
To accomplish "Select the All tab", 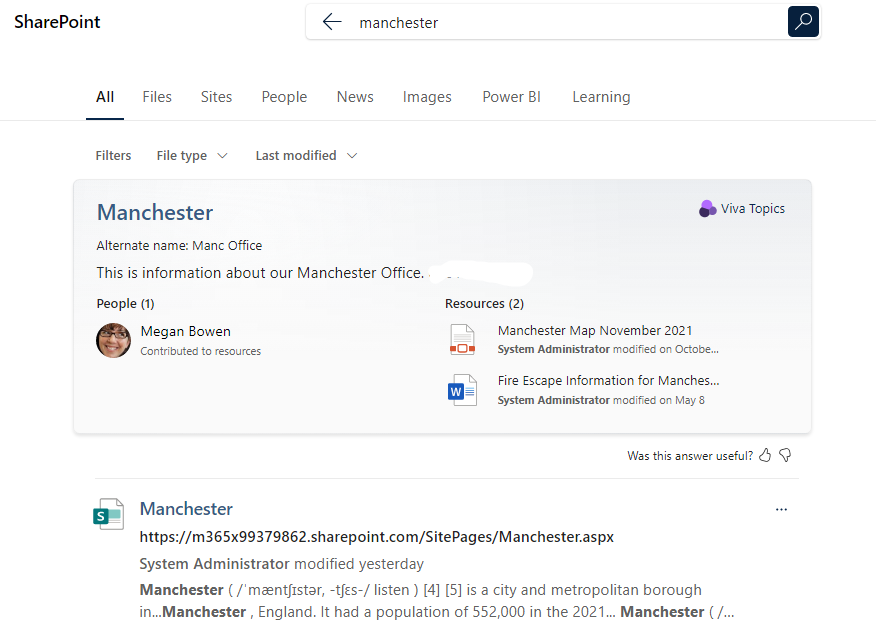I will pyautogui.click(x=105, y=97).
